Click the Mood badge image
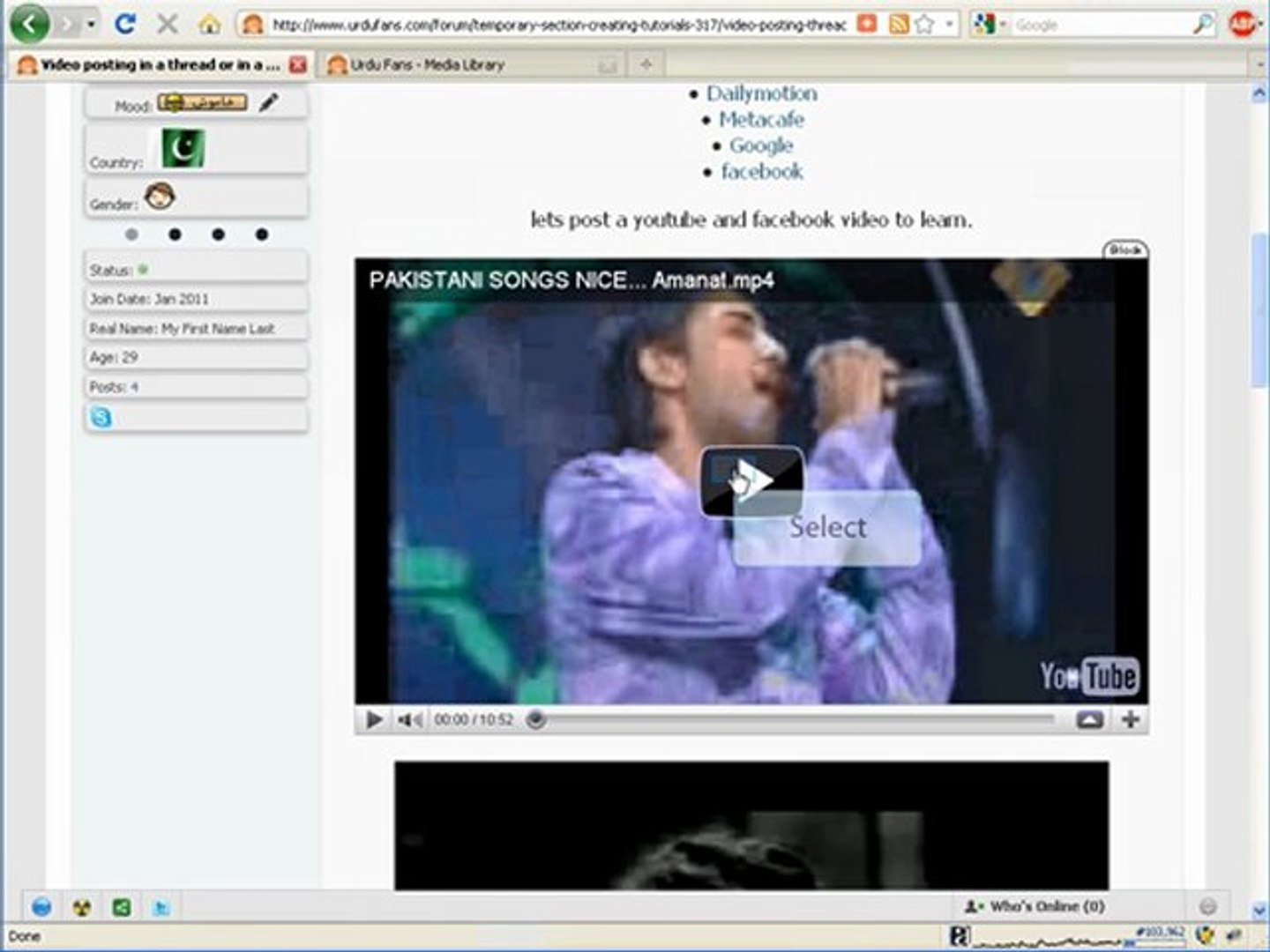 point(202,103)
